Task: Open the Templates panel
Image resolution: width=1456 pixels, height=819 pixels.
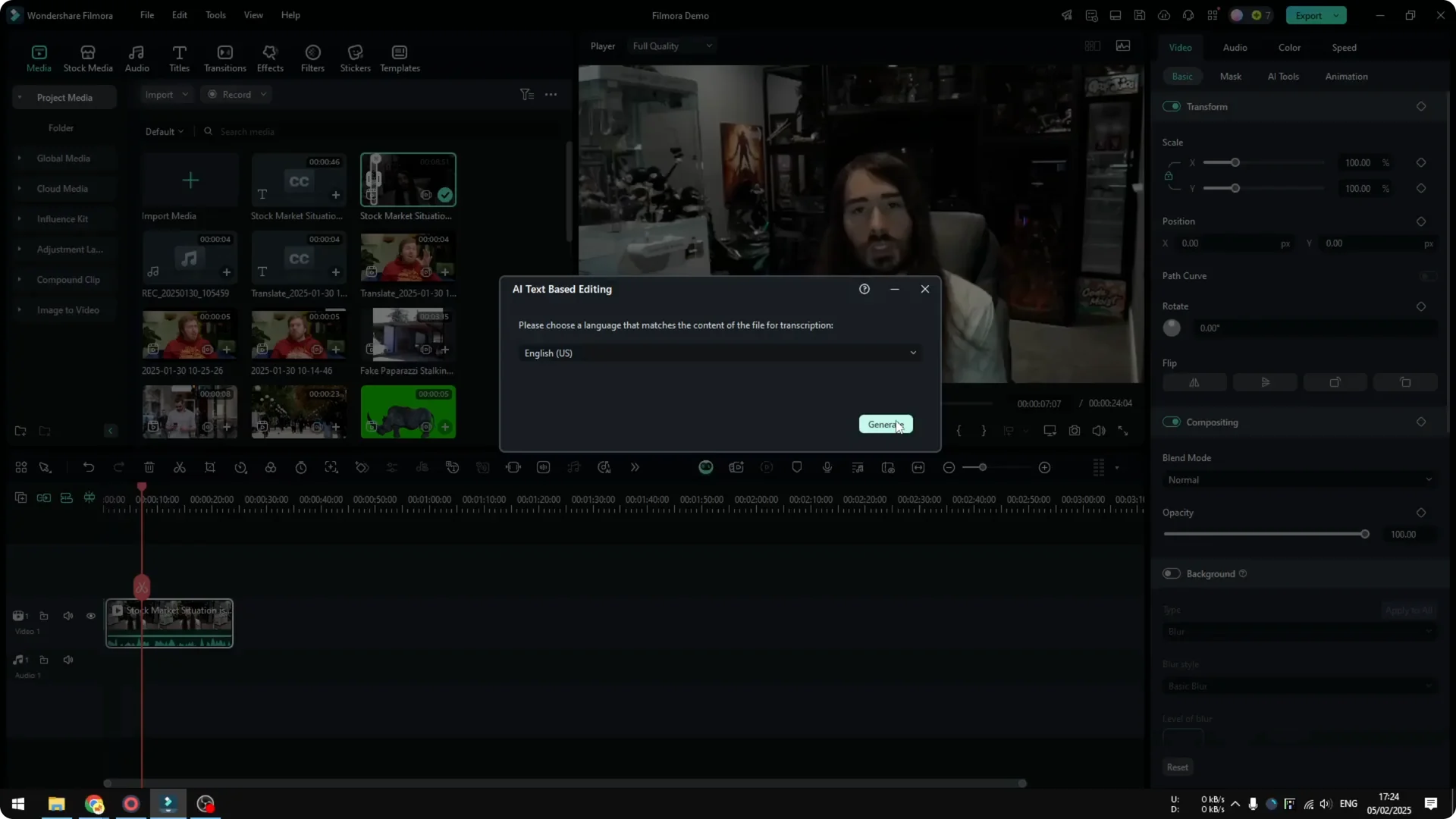Action: (x=399, y=58)
